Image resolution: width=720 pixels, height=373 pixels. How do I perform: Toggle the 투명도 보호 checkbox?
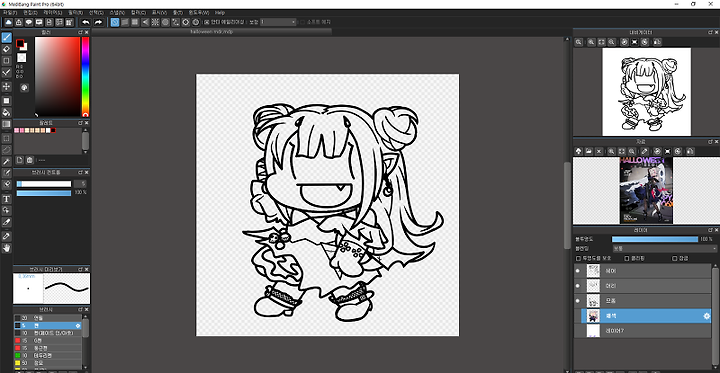579,259
